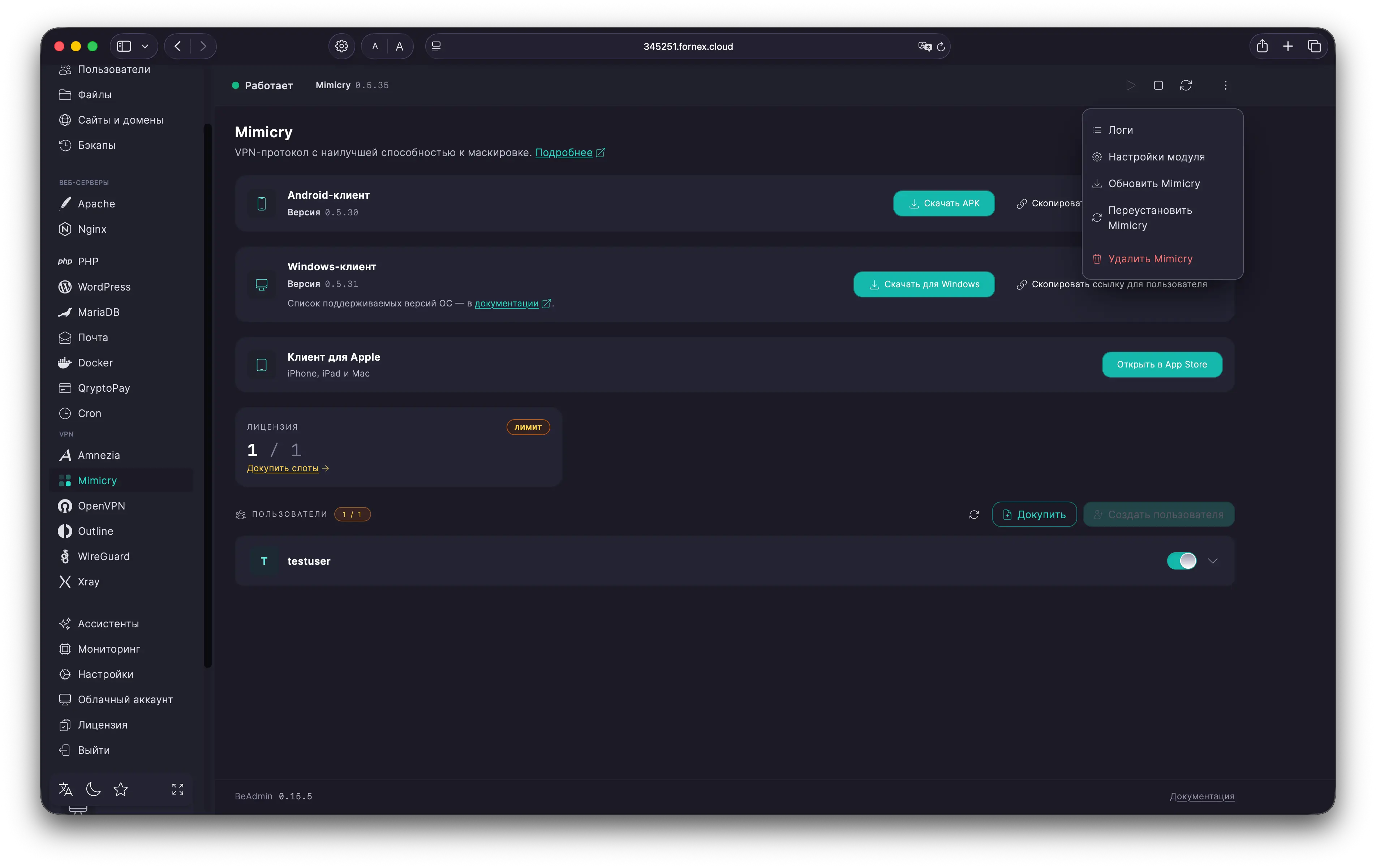Click the stop module square icon

click(x=1158, y=85)
